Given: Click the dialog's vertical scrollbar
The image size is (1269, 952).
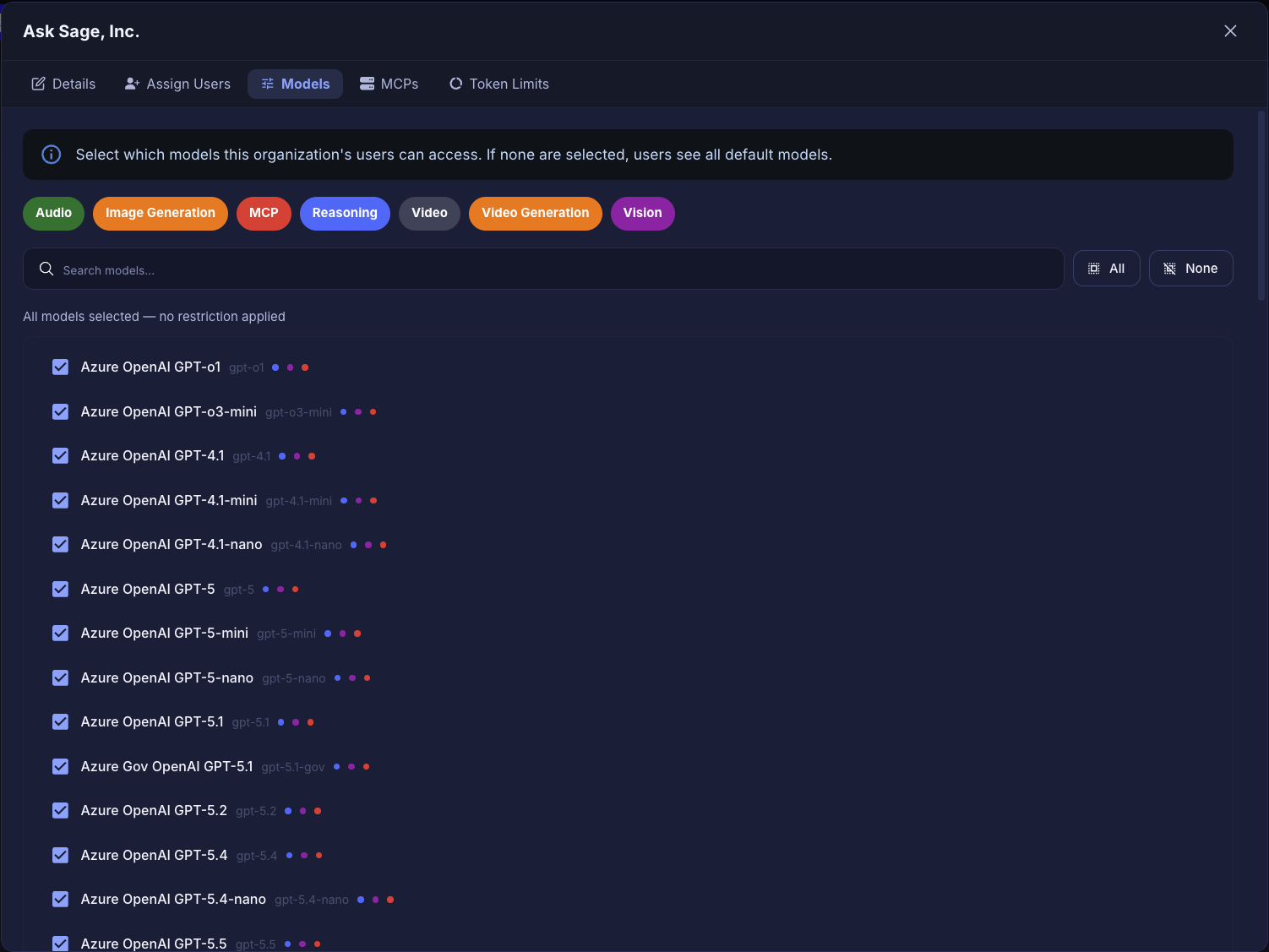Looking at the screenshot, I should point(1261,205).
